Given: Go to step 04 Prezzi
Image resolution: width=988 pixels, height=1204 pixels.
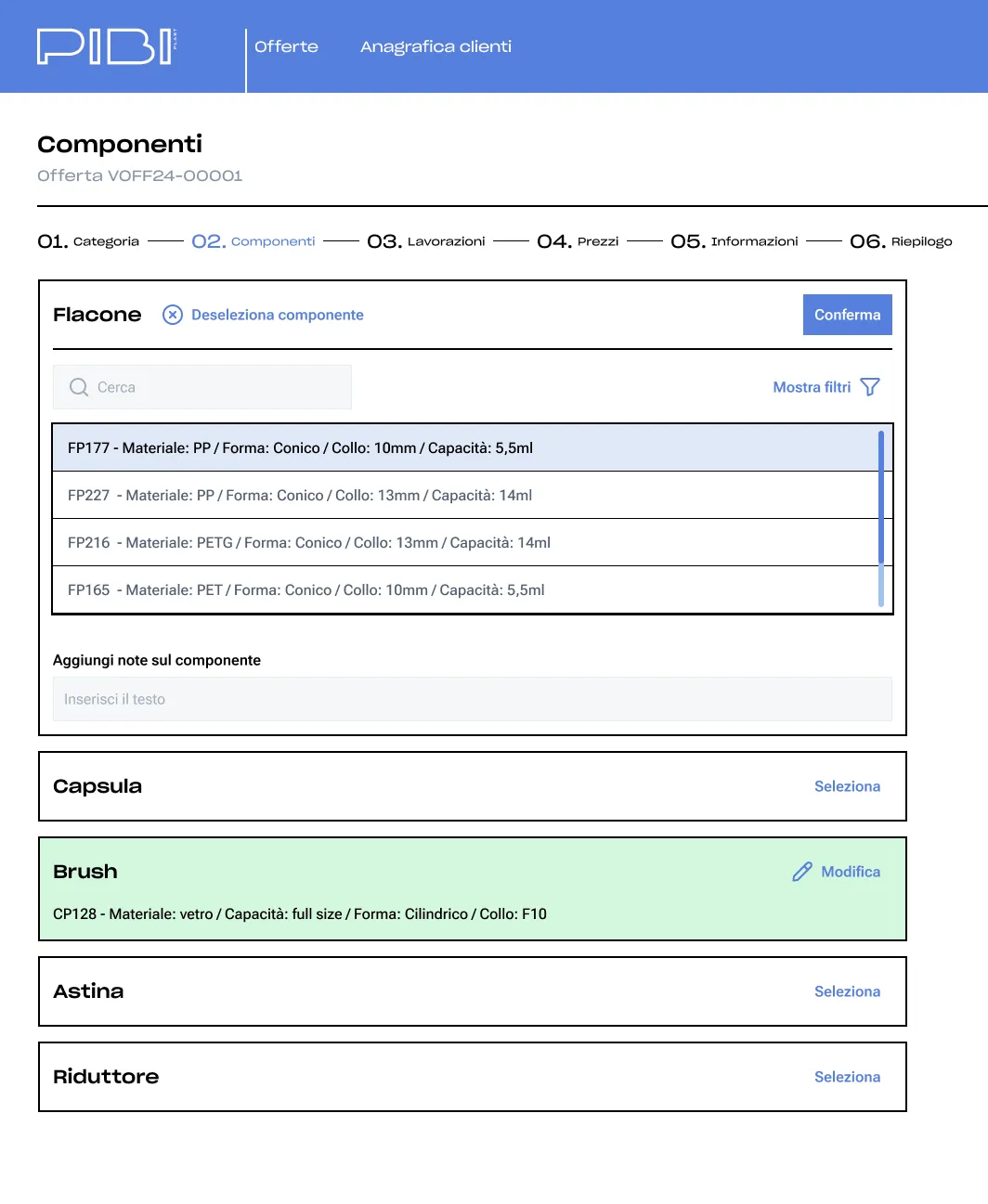Looking at the screenshot, I should point(578,241).
